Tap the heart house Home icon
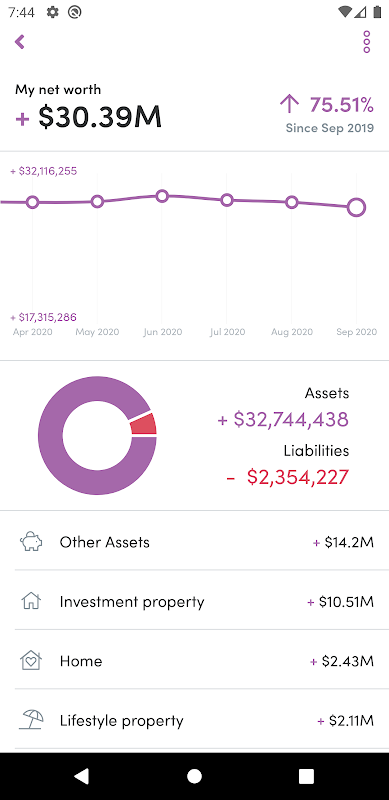 pyautogui.click(x=31, y=661)
